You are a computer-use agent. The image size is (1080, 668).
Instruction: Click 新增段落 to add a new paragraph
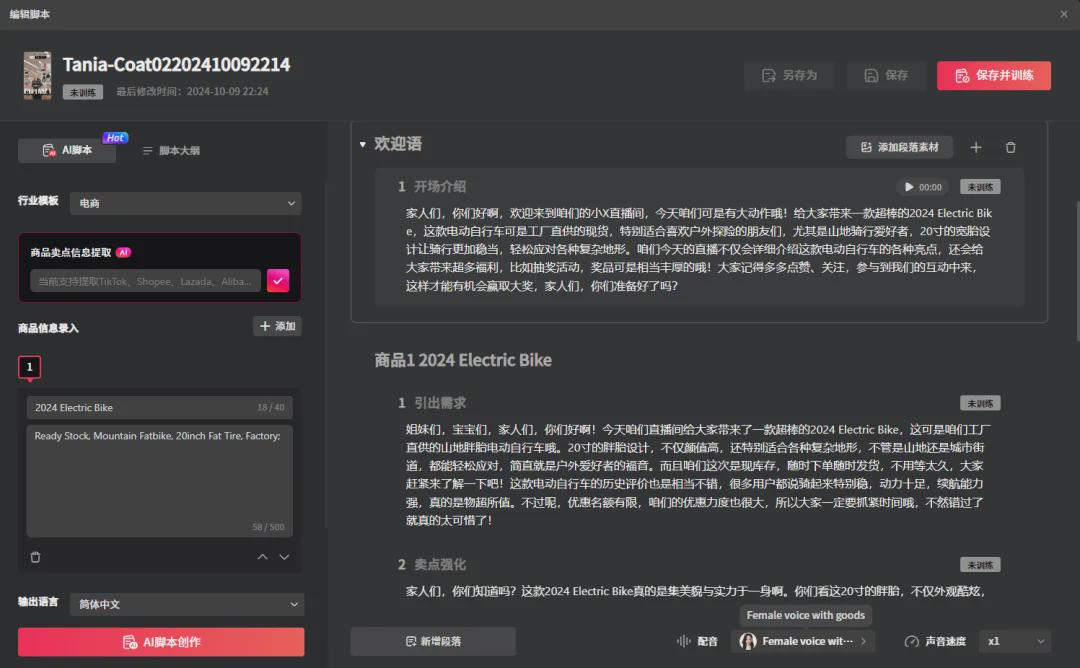[432, 641]
